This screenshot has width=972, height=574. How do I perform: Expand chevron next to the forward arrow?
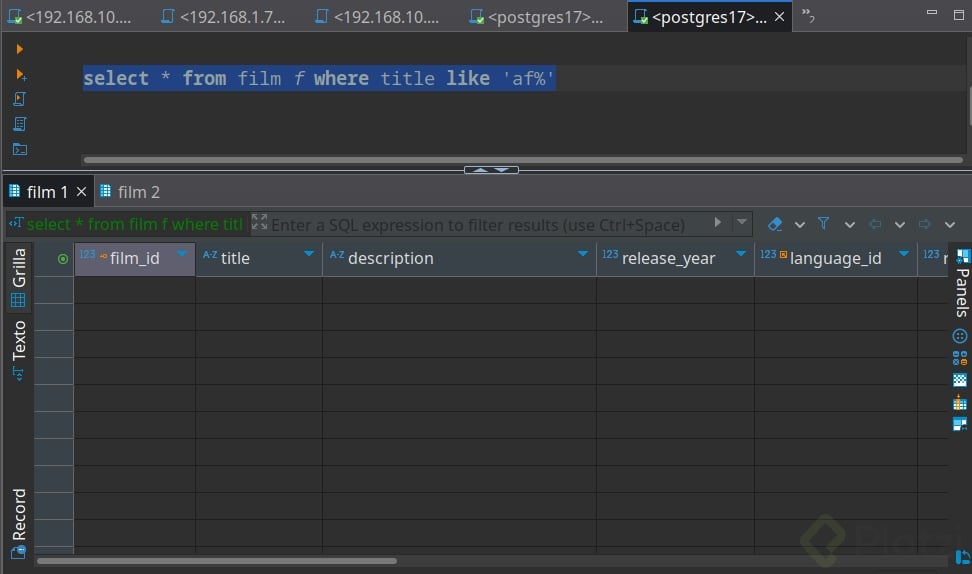click(950, 225)
